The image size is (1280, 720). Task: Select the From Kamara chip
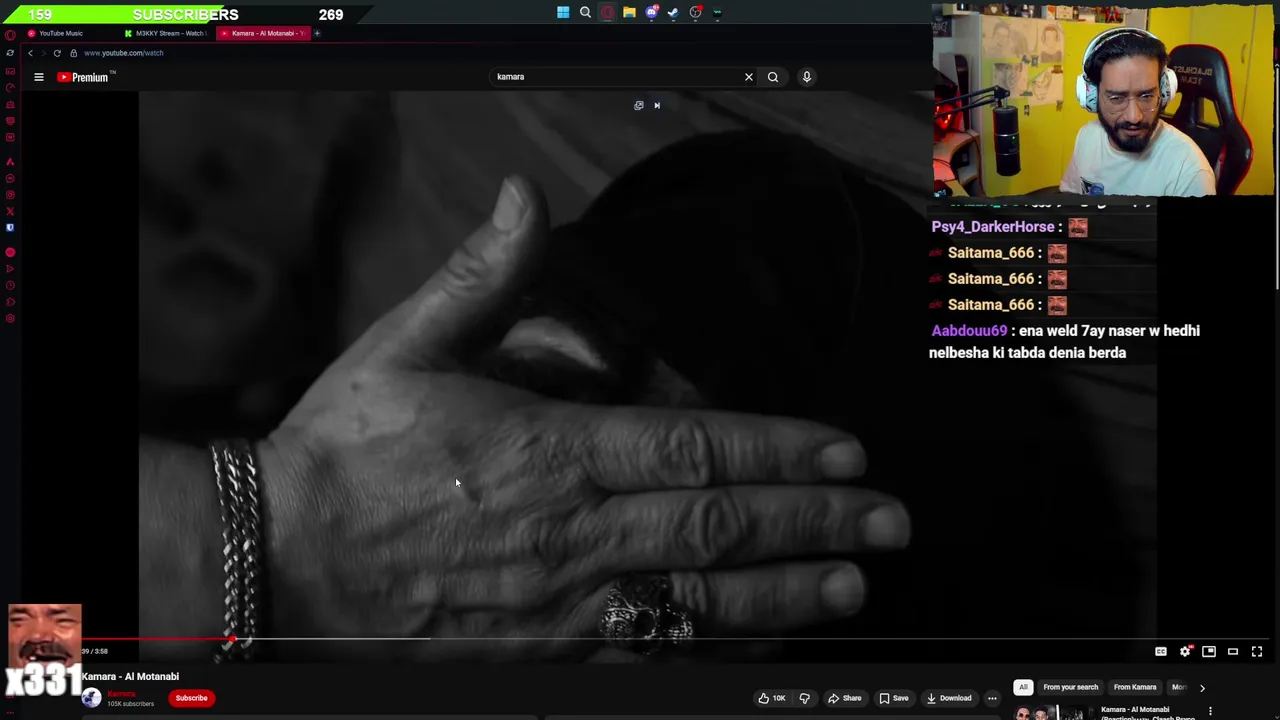tap(1135, 687)
